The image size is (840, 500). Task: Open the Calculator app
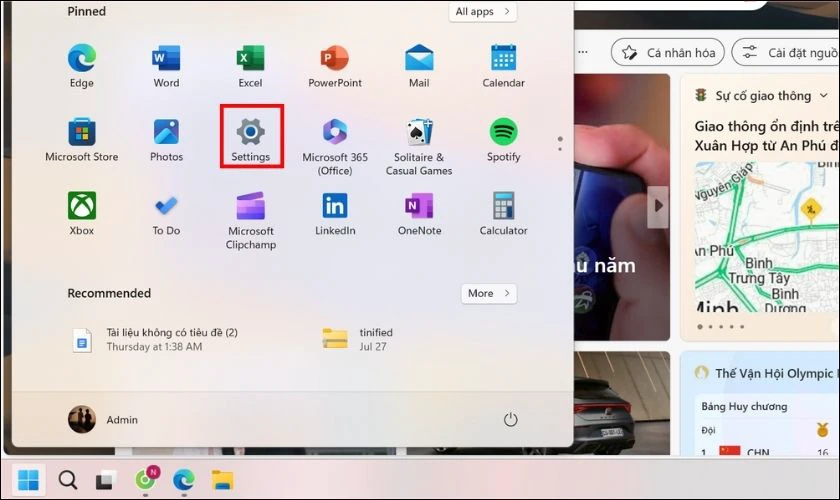pyautogui.click(x=504, y=213)
